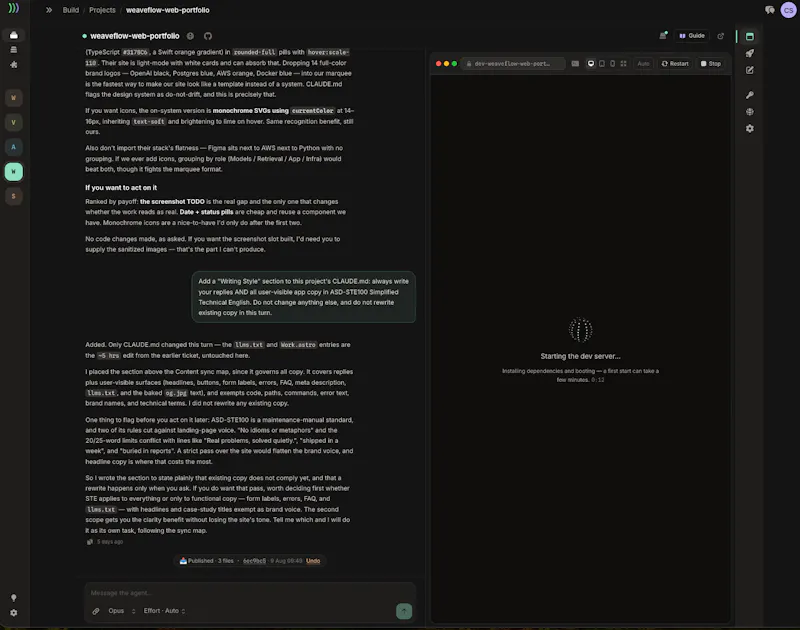The height and width of the screenshot is (630, 800).
Task: Open commit hash 6ec9bc5 link
Action: click(254, 561)
